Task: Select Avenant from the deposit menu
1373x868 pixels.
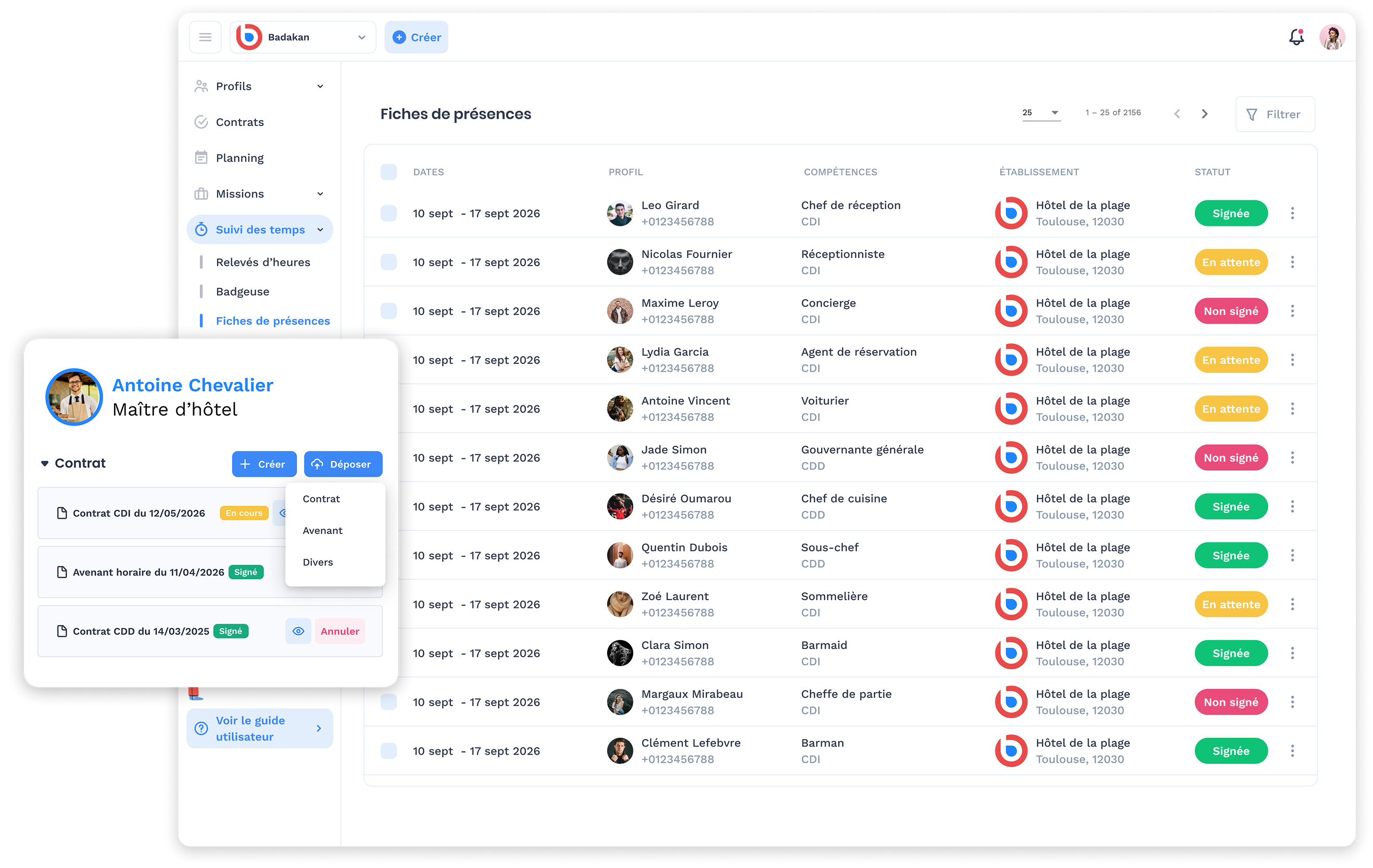Action: coord(322,530)
